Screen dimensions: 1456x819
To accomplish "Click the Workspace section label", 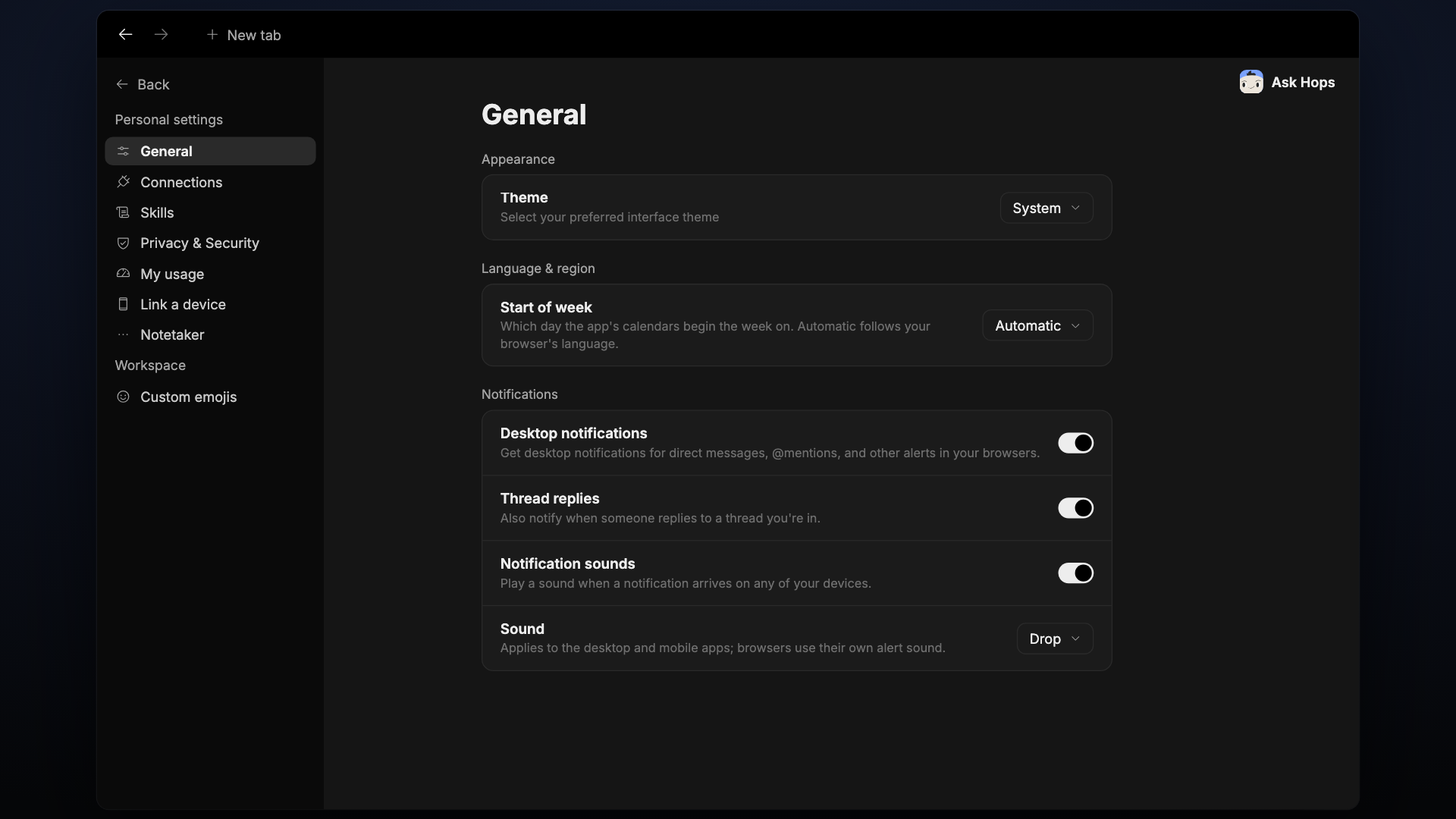I will click(150, 366).
